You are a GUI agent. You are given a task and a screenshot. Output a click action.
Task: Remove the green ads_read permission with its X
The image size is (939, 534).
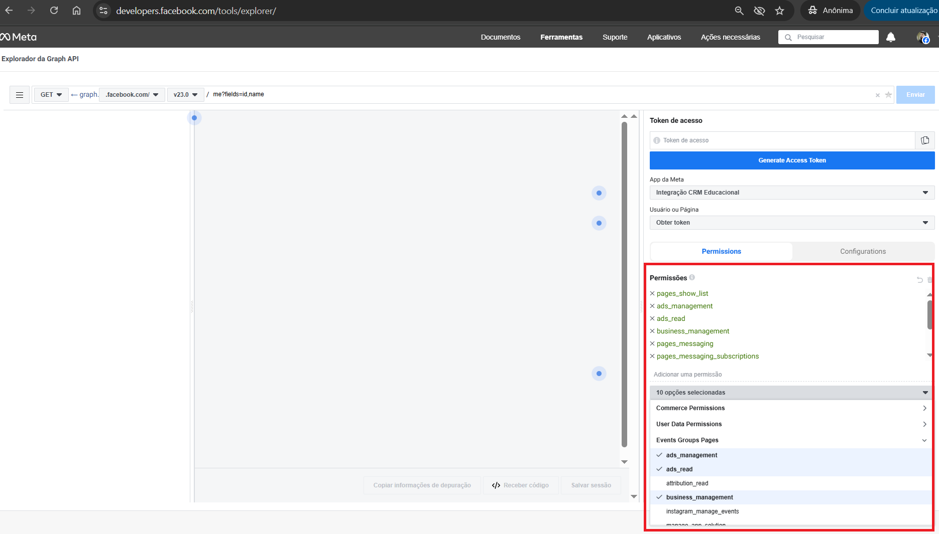652,318
